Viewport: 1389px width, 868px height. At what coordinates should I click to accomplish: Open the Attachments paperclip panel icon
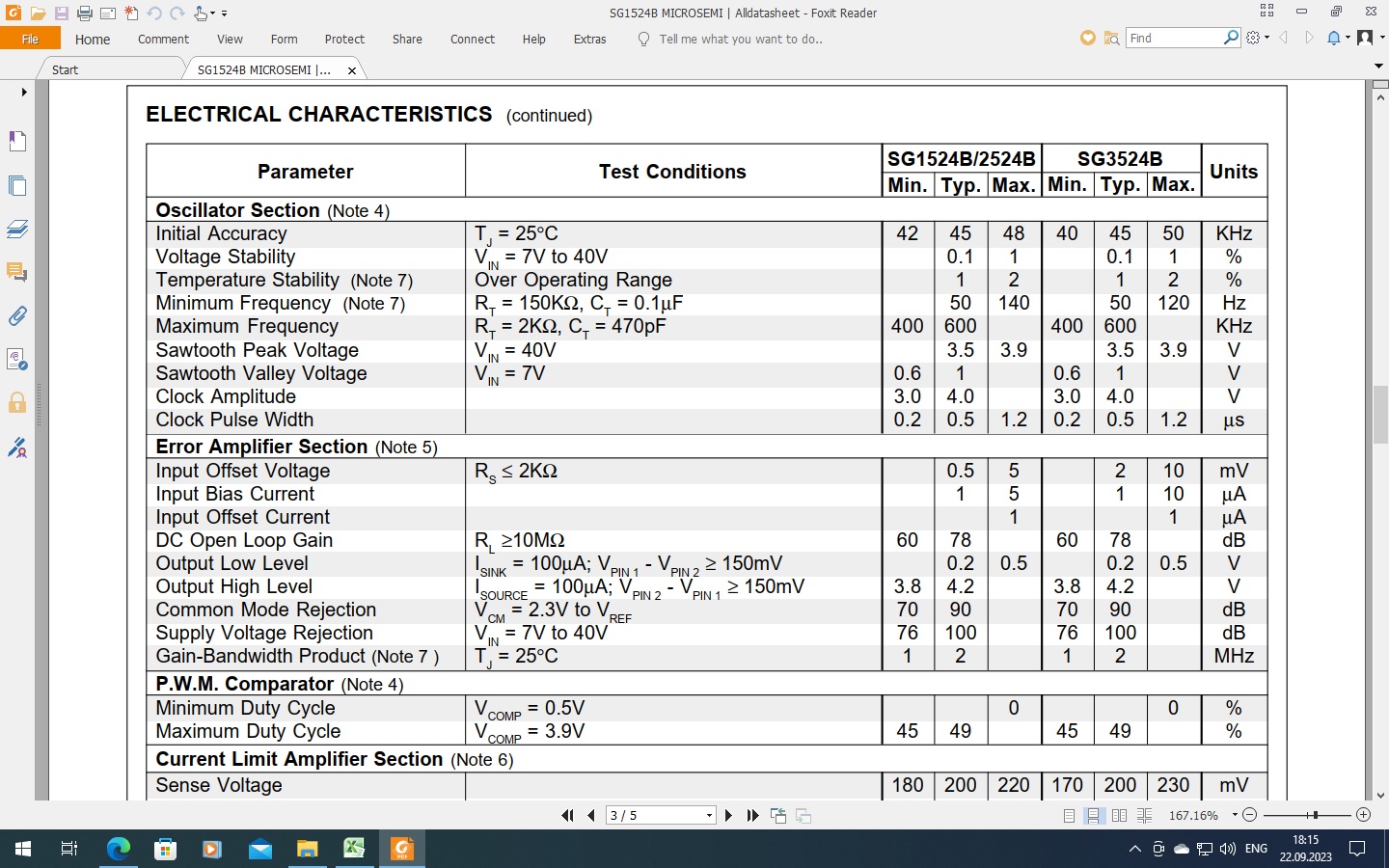click(17, 315)
